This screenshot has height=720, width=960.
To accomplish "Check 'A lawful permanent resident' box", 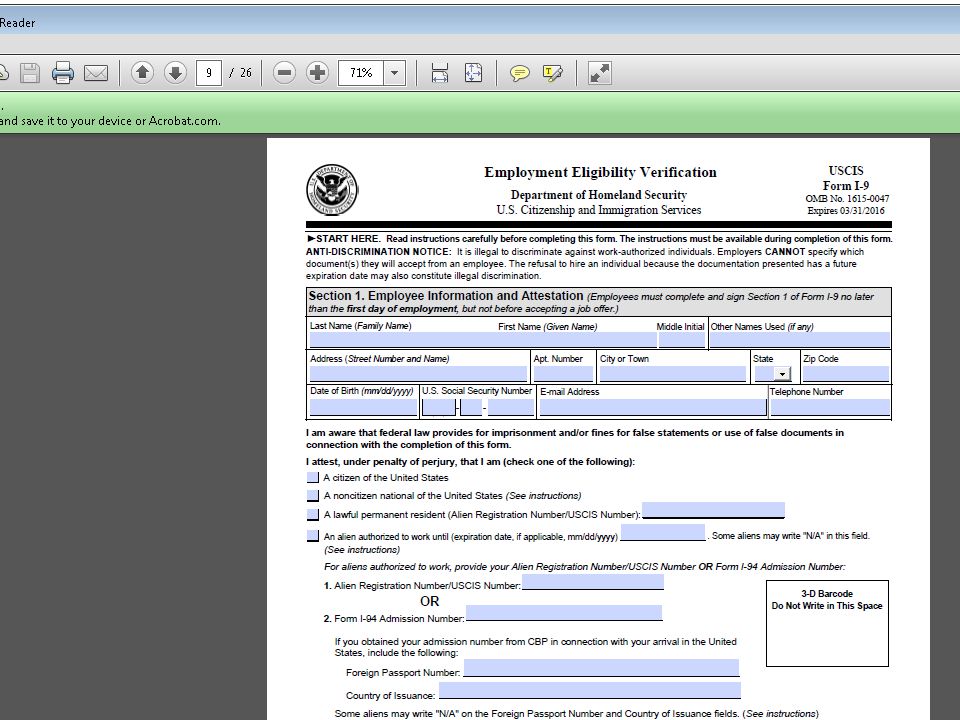I will (x=313, y=514).
